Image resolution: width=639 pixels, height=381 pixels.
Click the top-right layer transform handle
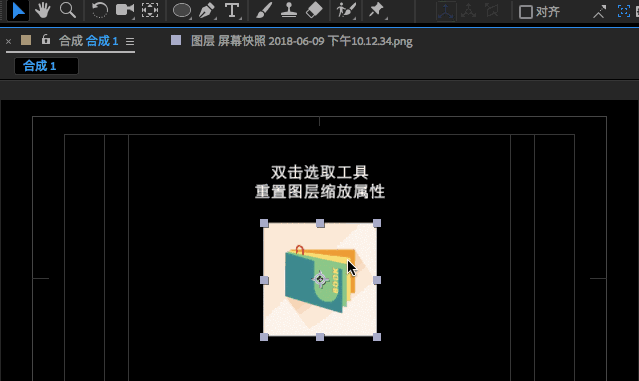pyautogui.click(x=377, y=223)
